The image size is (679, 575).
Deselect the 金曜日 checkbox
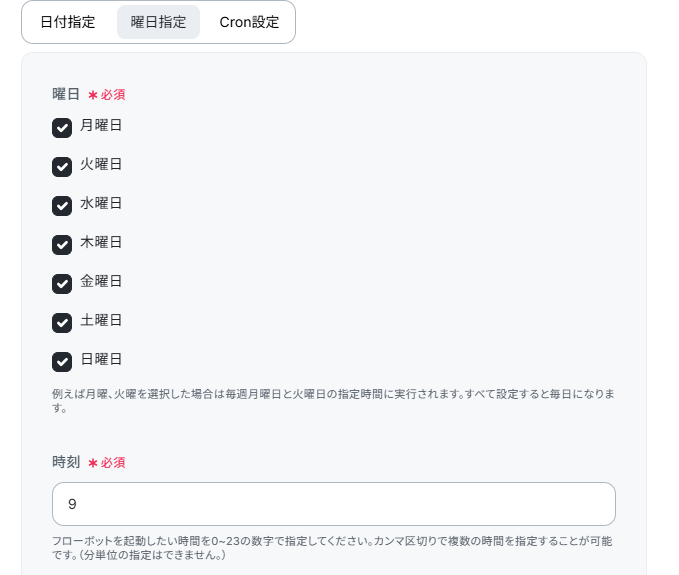(62, 284)
